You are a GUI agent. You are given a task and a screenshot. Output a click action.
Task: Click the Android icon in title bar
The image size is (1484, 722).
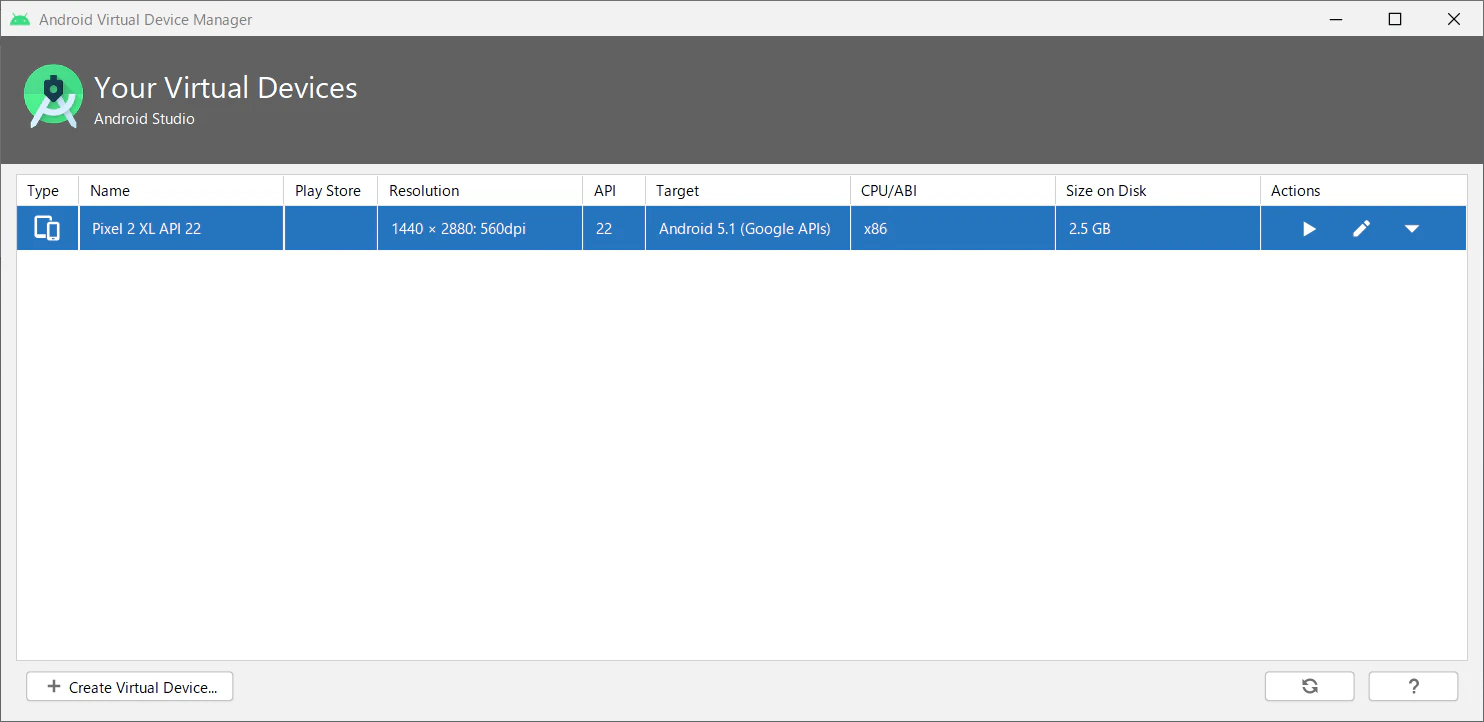[20, 20]
